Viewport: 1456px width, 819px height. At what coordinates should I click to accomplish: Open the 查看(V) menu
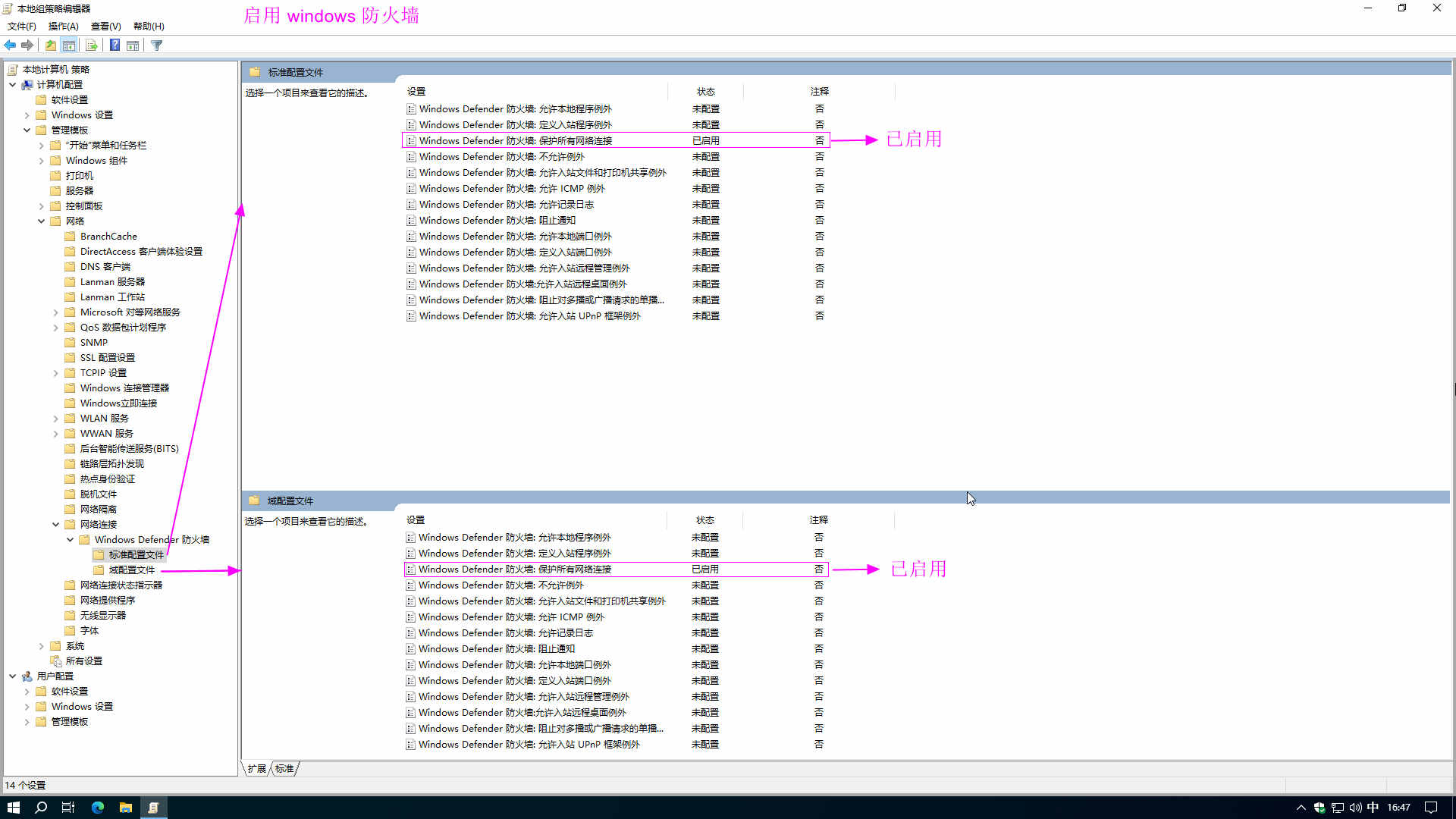tap(106, 26)
